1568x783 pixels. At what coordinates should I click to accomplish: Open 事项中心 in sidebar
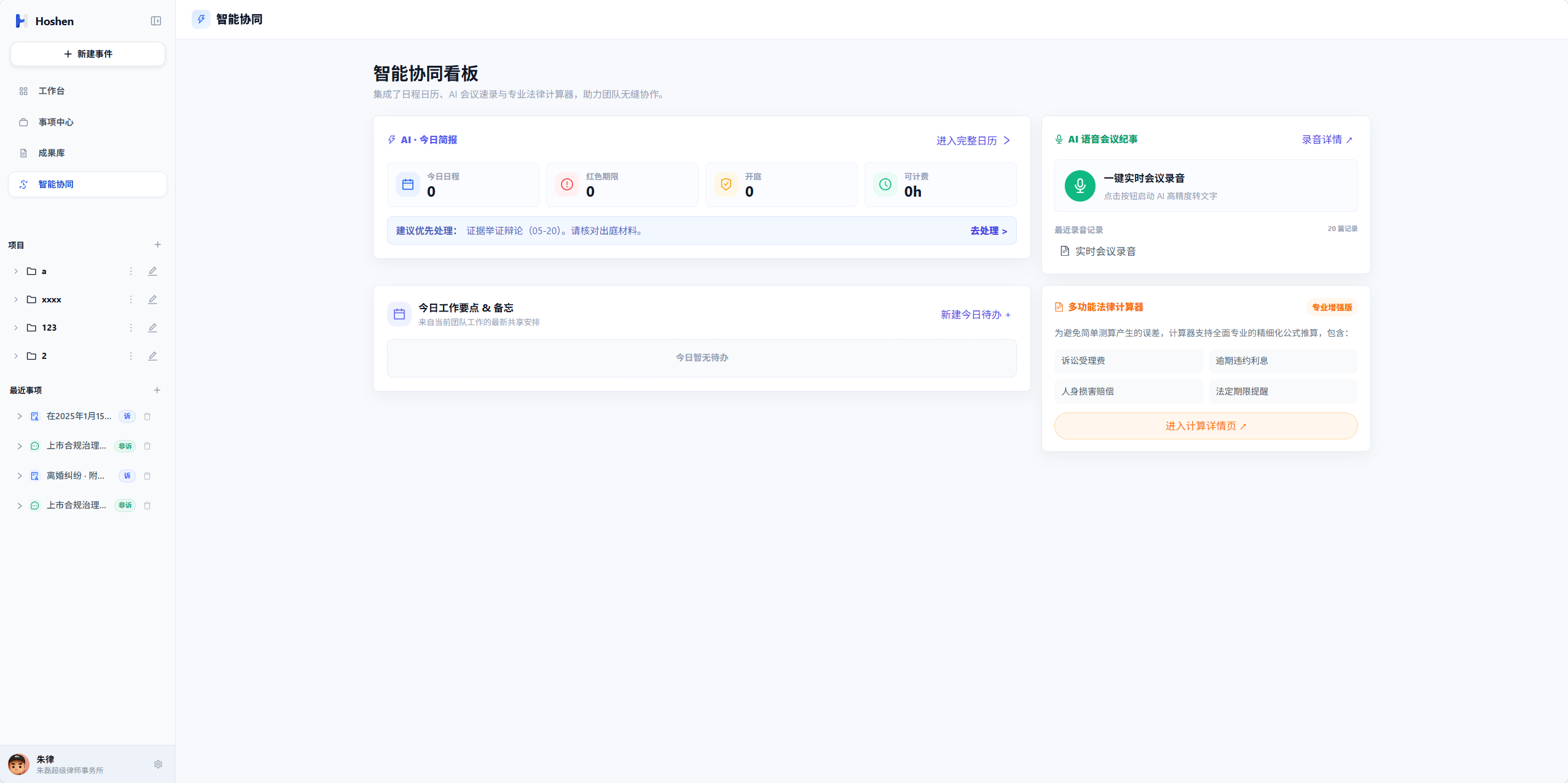tap(87, 122)
